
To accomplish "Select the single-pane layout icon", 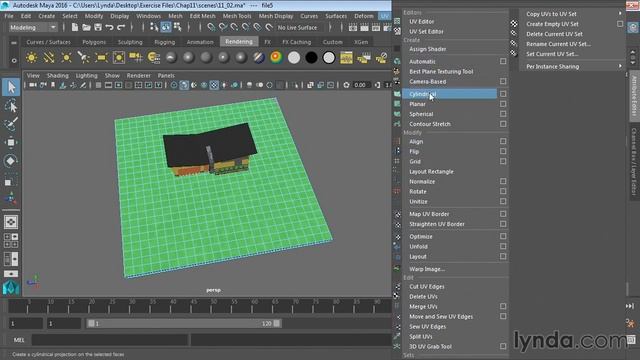I will 11,222.
